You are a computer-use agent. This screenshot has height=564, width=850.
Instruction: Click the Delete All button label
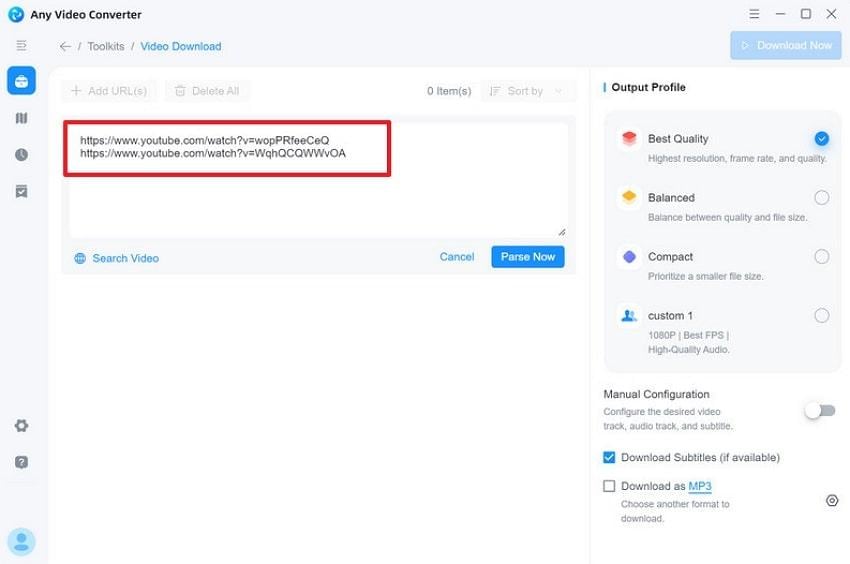click(x=215, y=91)
